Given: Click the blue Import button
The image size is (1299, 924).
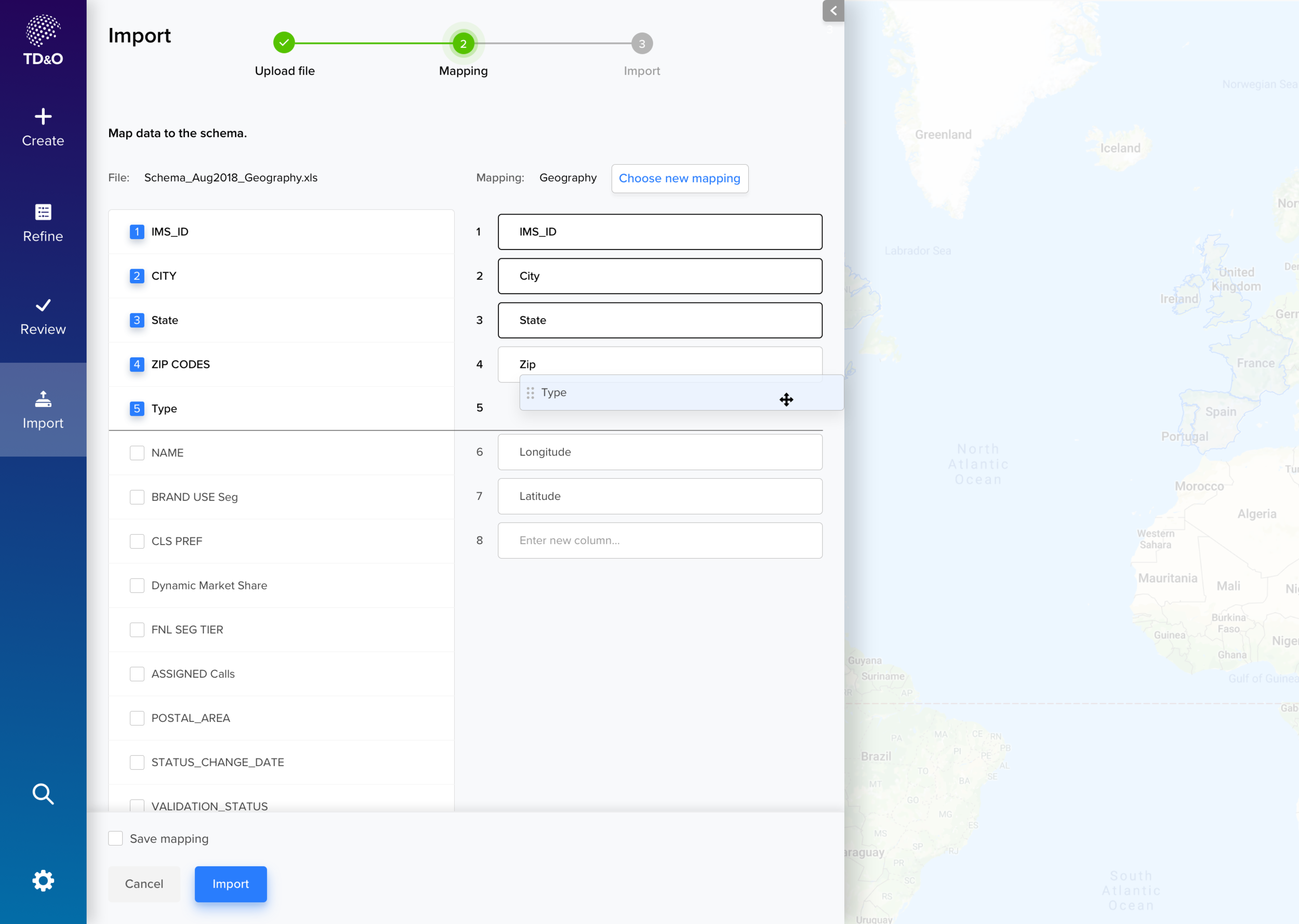Looking at the screenshot, I should pos(230,883).
